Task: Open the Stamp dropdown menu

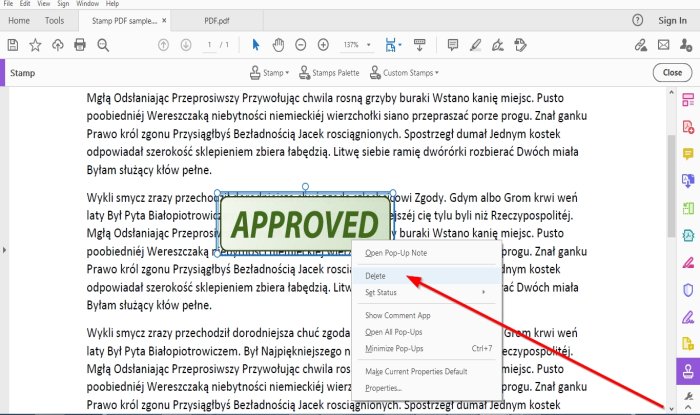Action: (270, 73)
